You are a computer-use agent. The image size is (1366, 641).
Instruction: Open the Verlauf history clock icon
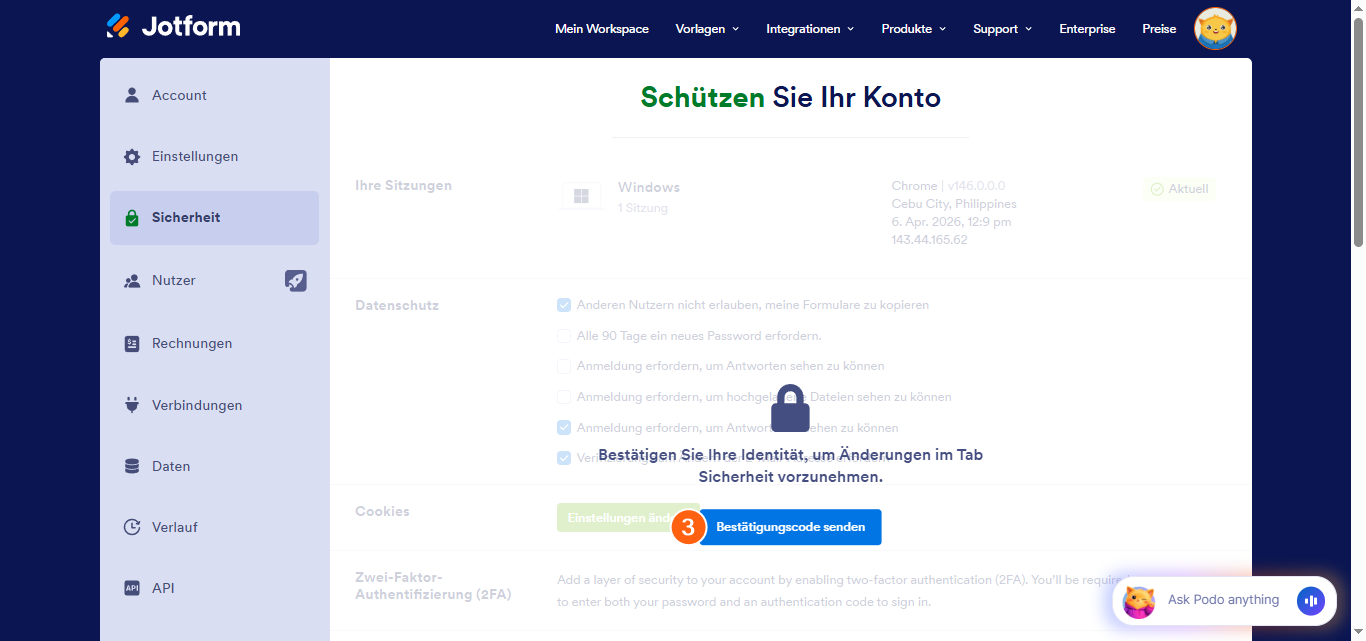[131, 527]
